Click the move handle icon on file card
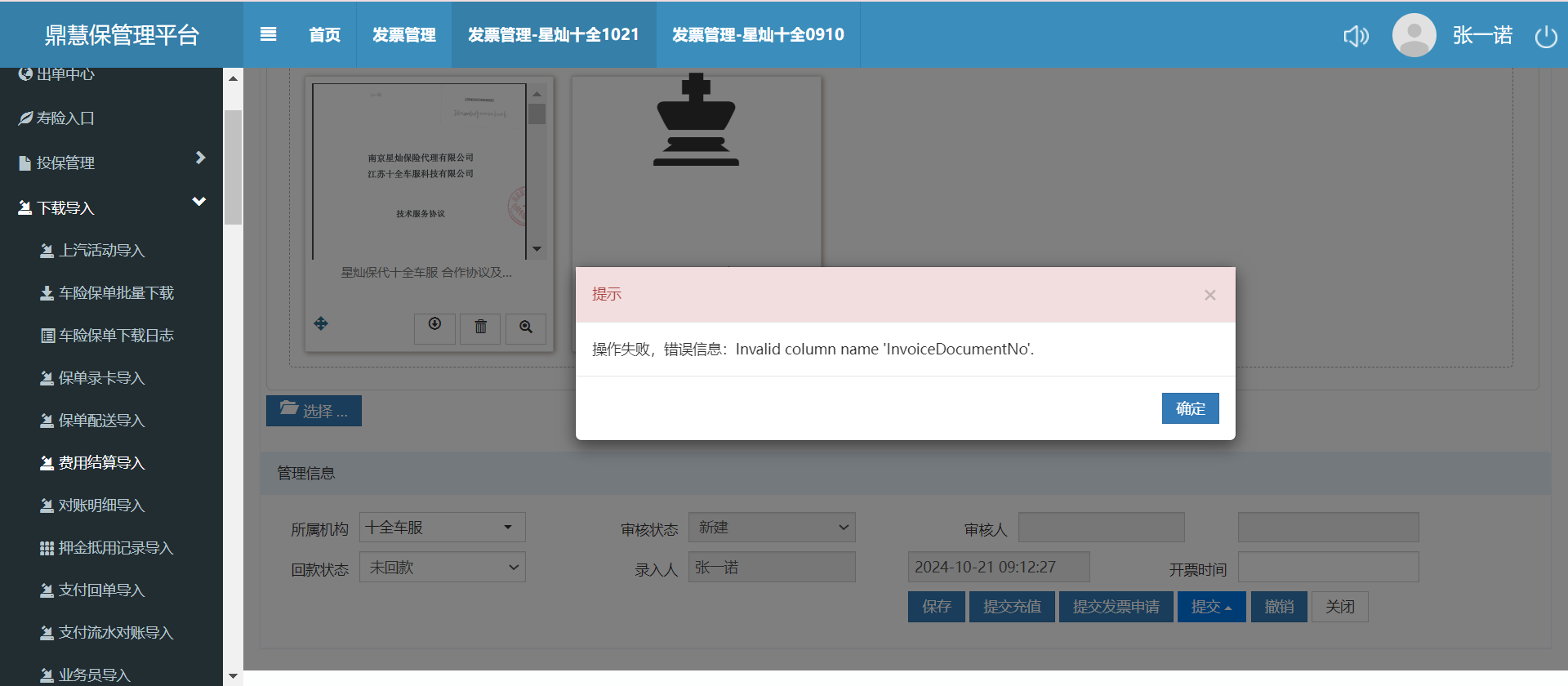The image size is (1568, 686). pyautogui.click(x=321, y=323)
